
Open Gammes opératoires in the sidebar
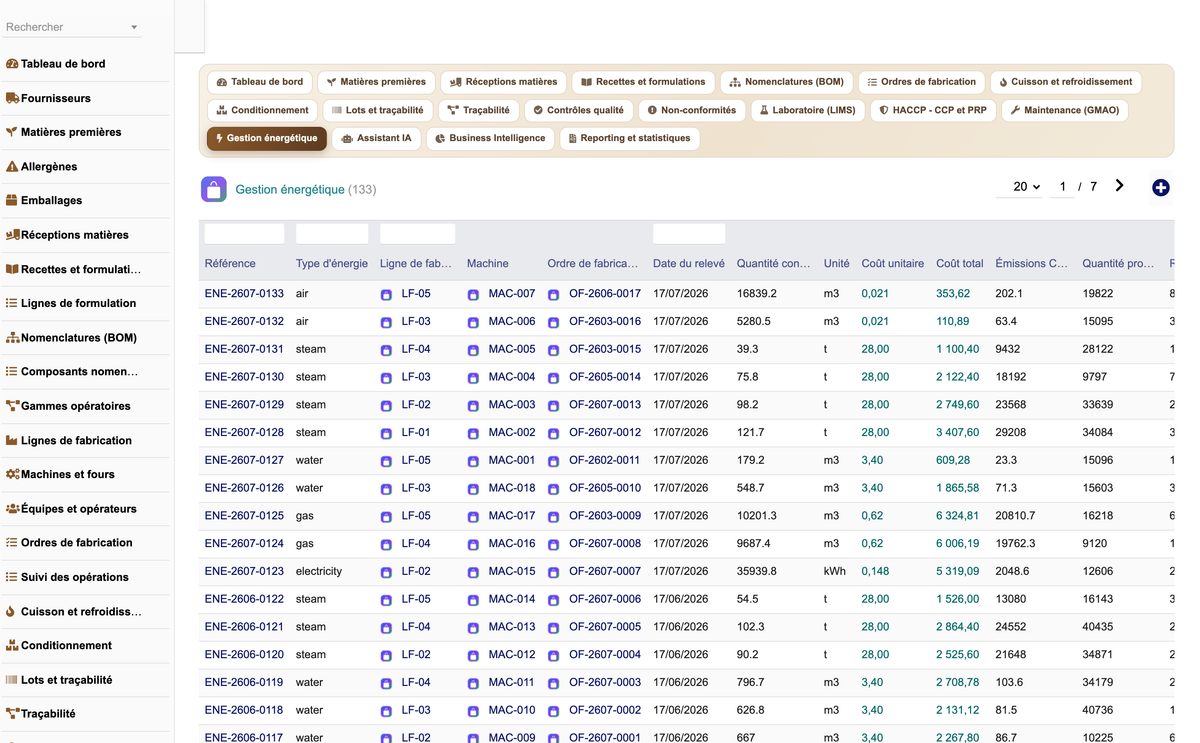[x=69, y=406]
